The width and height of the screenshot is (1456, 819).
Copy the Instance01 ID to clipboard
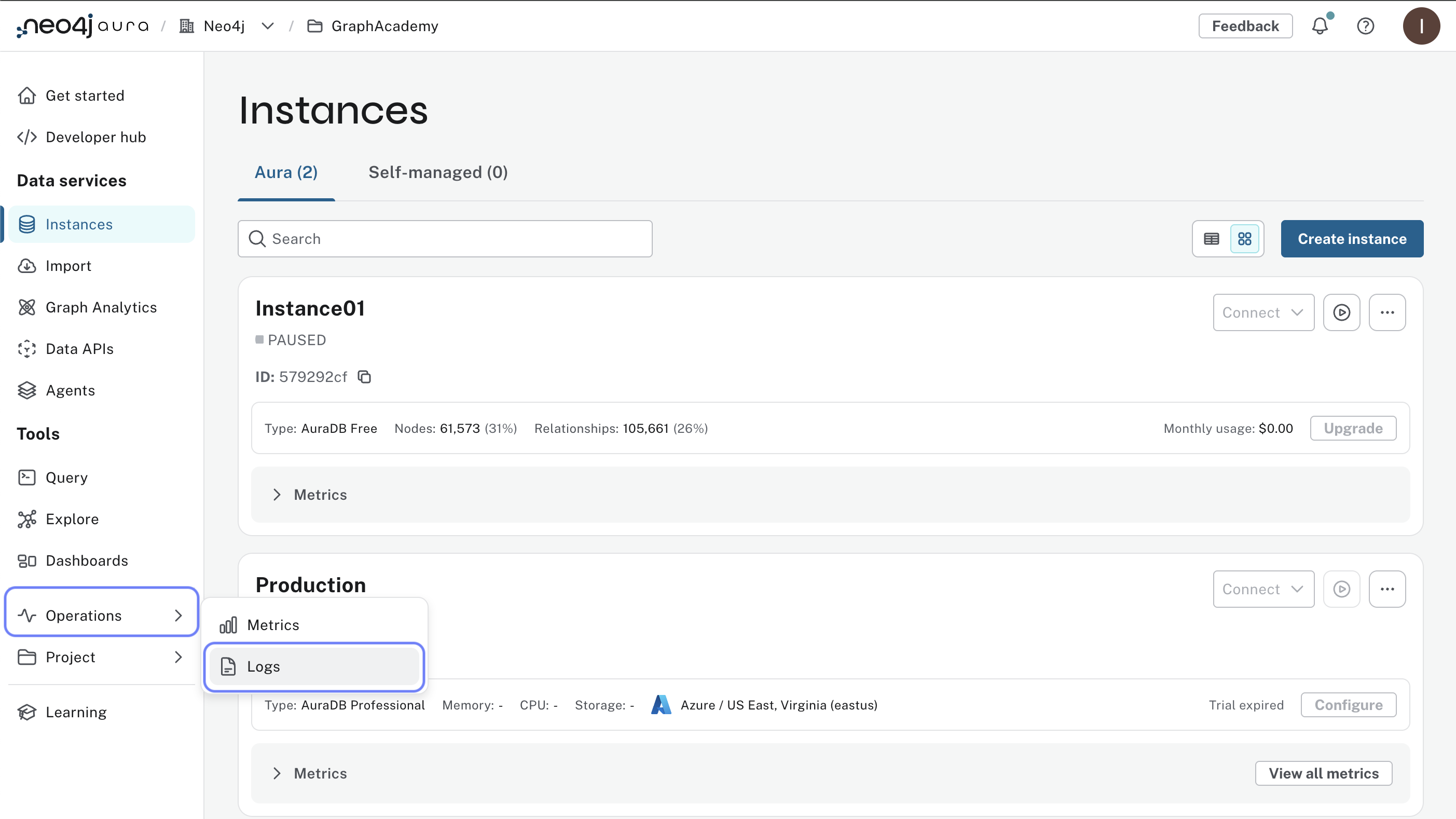(x=365, y=377)
